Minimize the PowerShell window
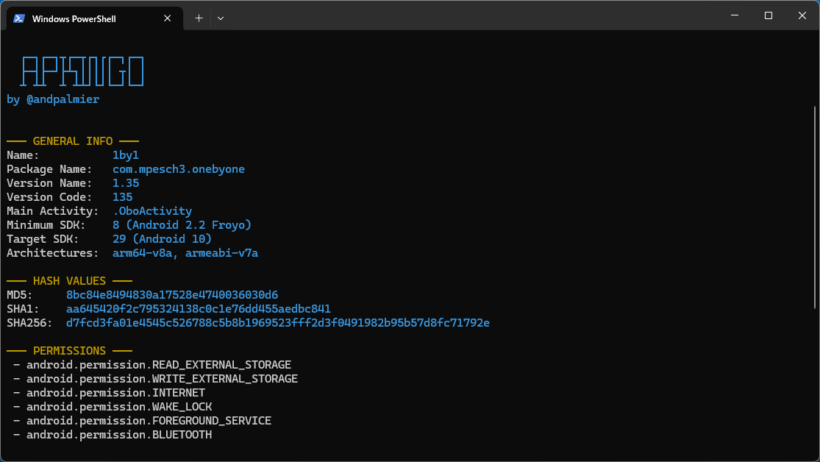This screenshot has height=462, width=820. [735, 16]
